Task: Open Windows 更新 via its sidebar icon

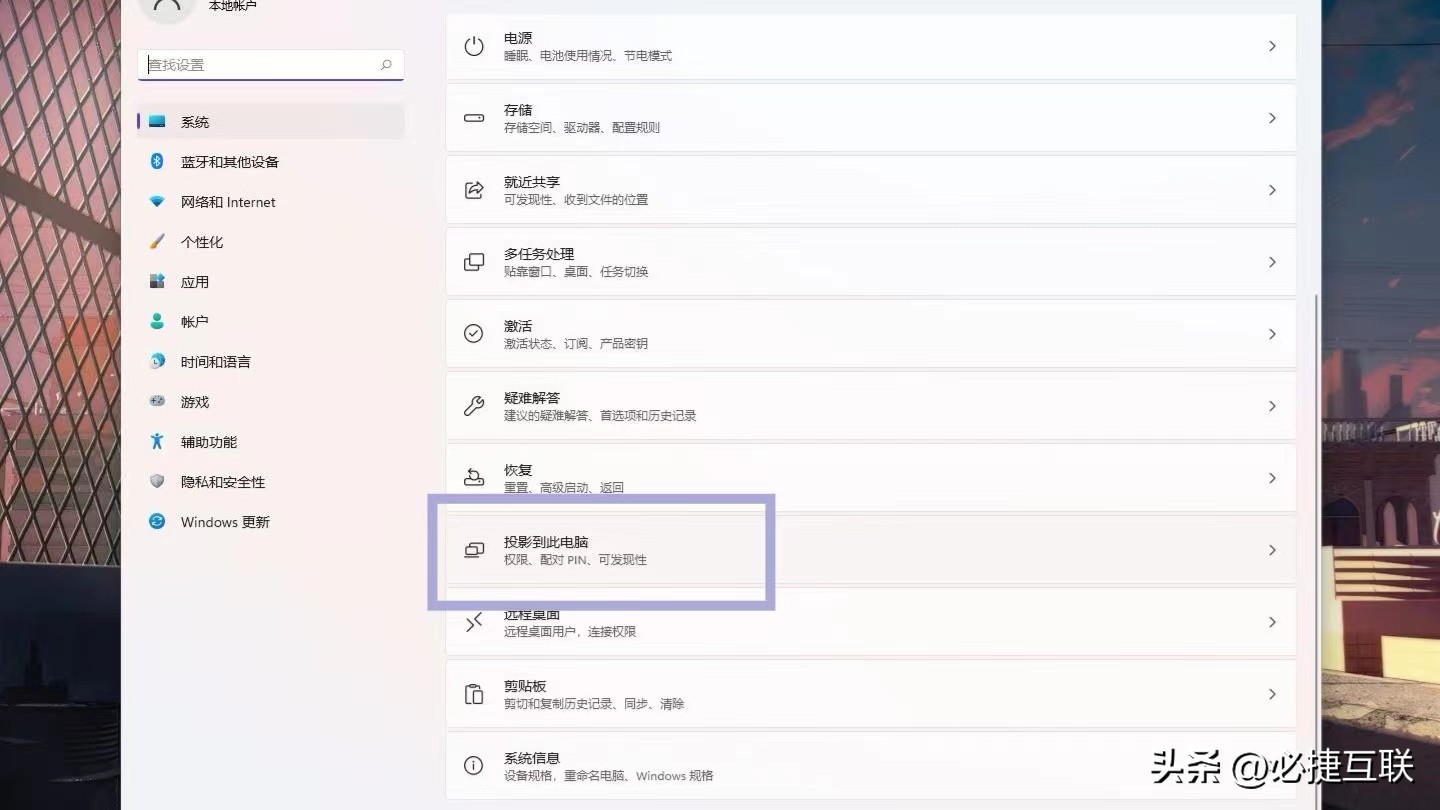Action: [x=157, y=521]
